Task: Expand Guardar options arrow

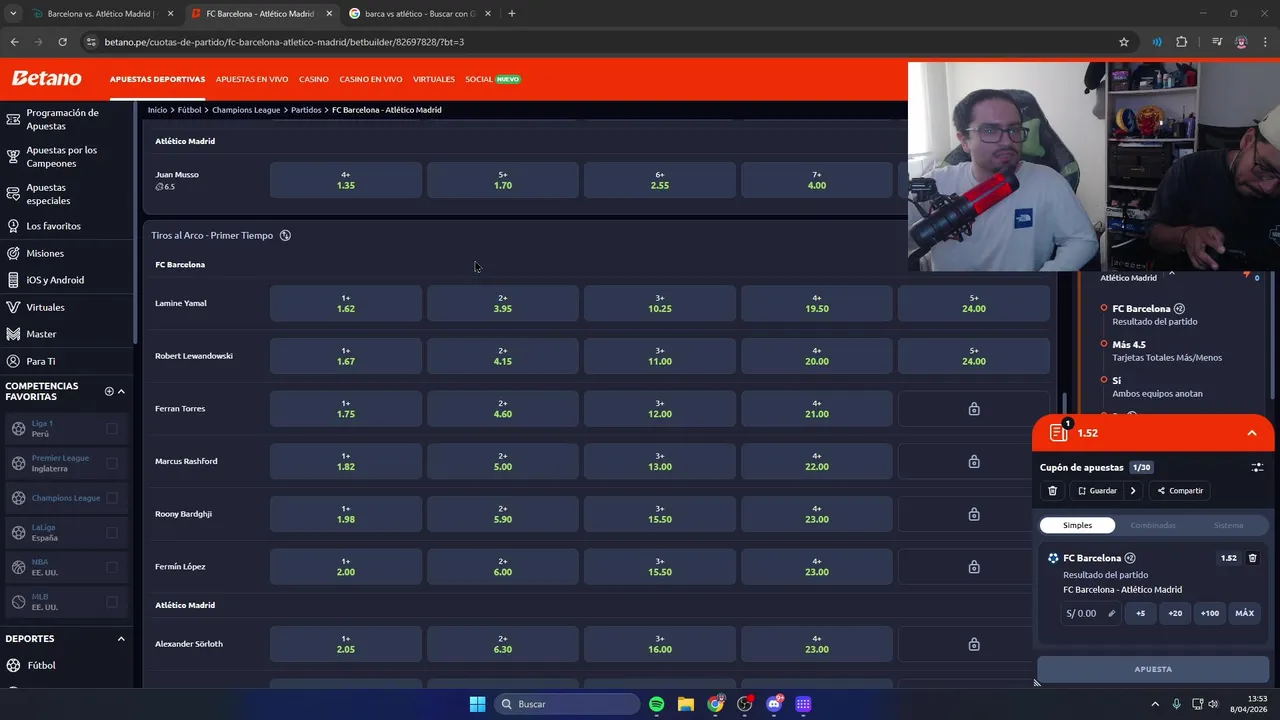Action: (1132, 491)
